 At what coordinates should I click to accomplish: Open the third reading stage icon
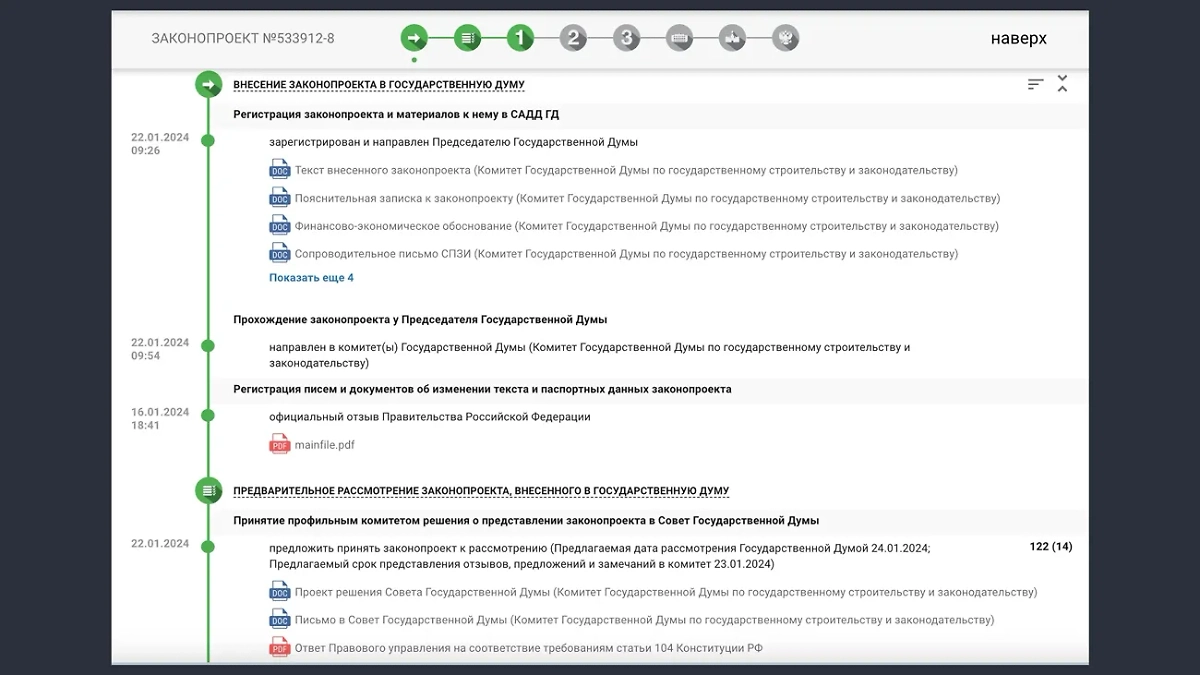click(x=625, y=37)
